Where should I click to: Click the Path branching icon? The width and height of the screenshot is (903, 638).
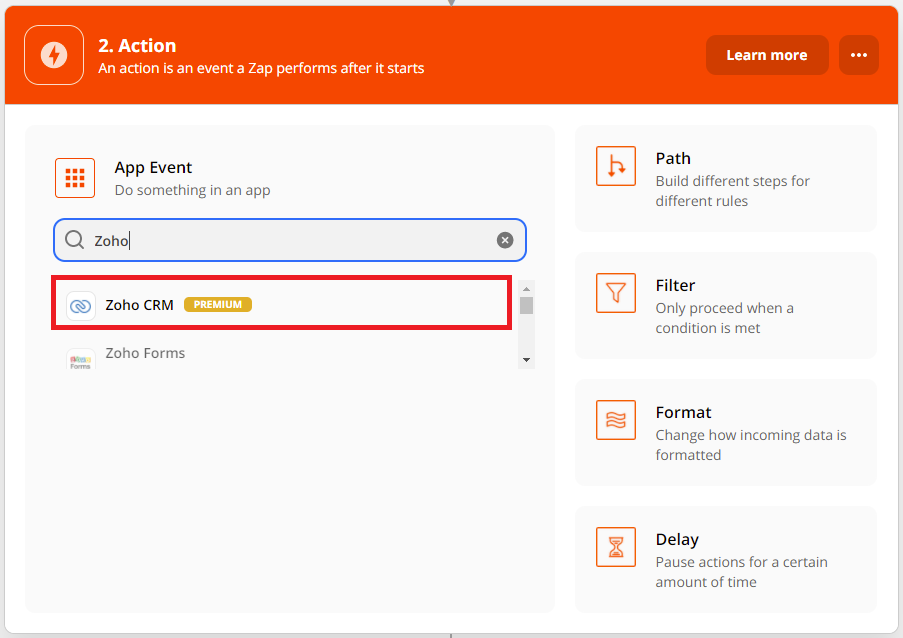coord(616,166)
